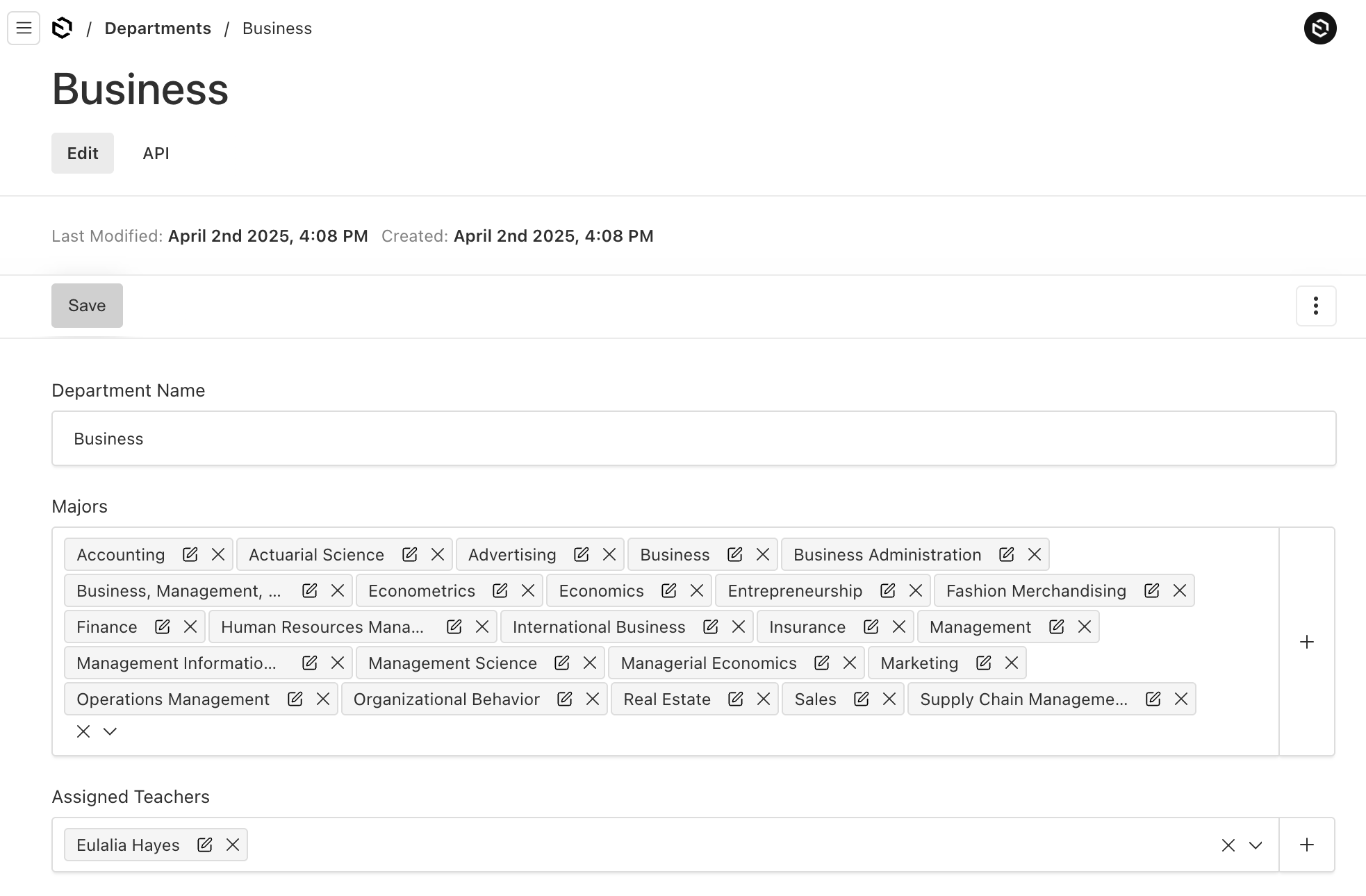The width and height of the screenshot is (1366, 896).
Task: Open the three-dot more actions menu
Action: [1315, 306]
